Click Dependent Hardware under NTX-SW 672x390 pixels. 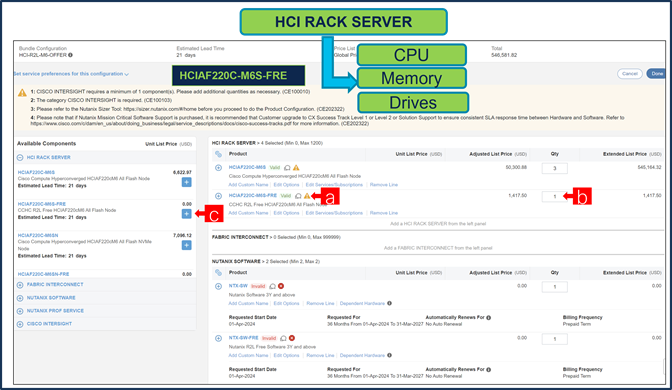tap(362, 303)
